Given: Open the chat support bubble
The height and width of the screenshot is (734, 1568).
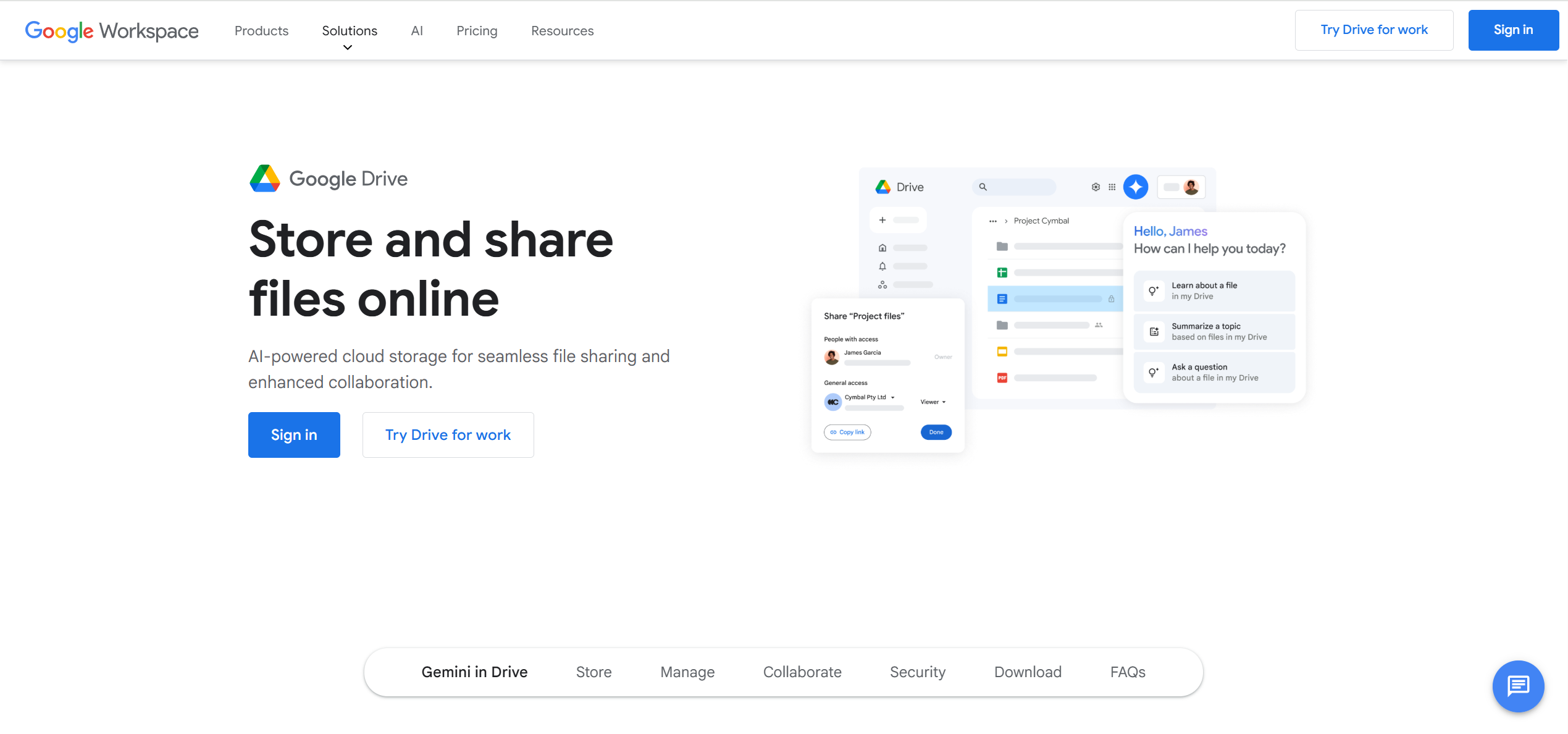Looking at the screenshot, I should [x=1518, y=686].
